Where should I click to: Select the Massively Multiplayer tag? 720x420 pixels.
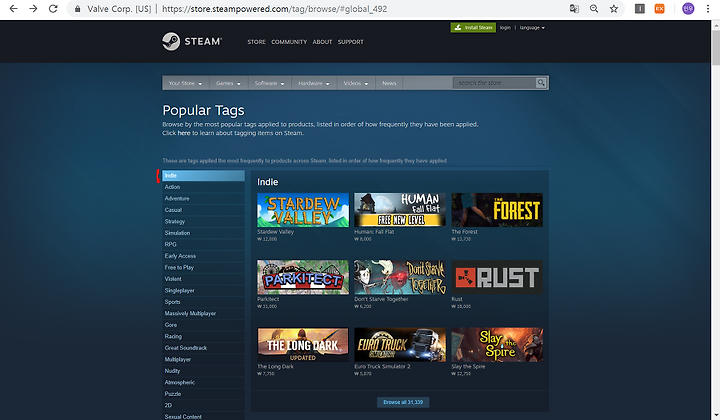[x=203, y=313]
